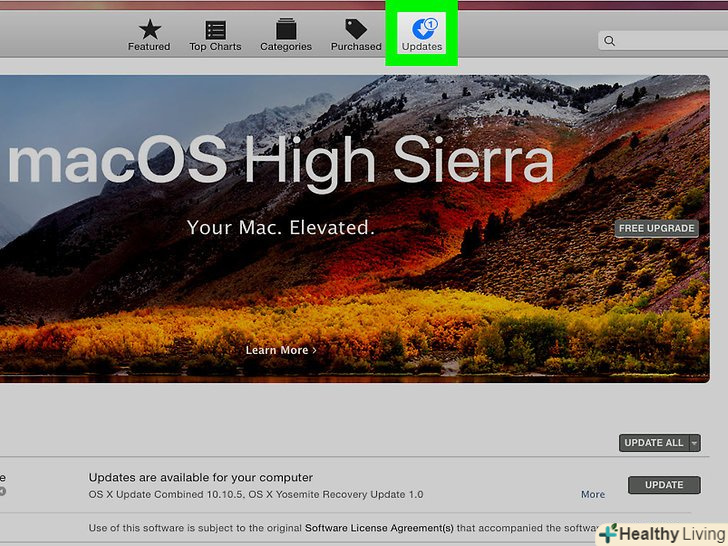Click the Updates badge showing 1
The height and width of the screenshot is (546, 728).
click(431, 24)
